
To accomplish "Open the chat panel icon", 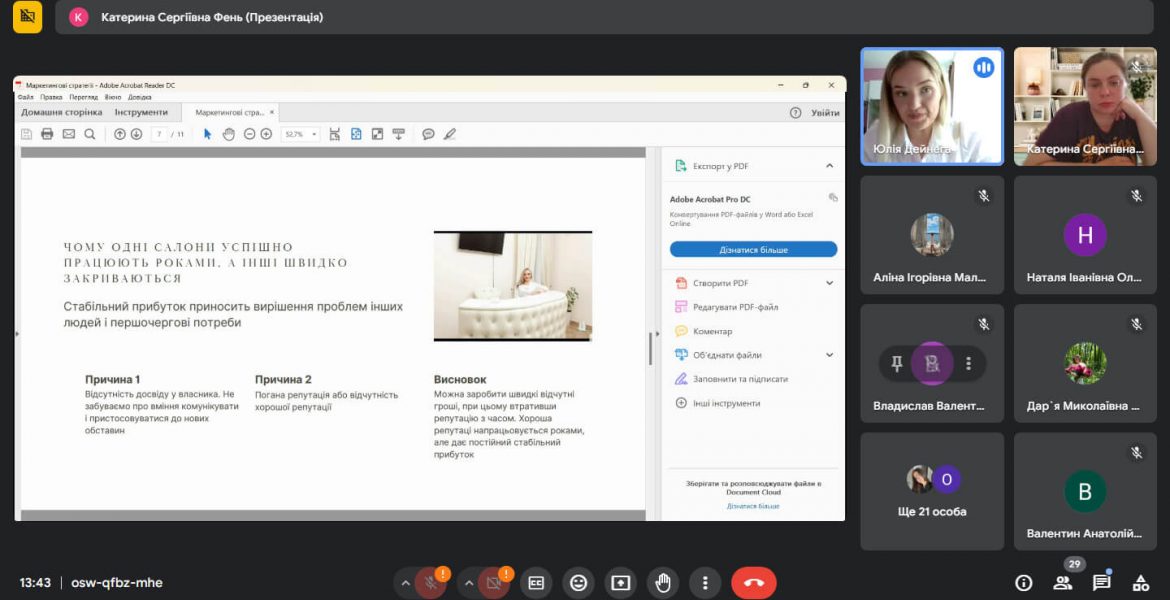I will pos(1101,583).
